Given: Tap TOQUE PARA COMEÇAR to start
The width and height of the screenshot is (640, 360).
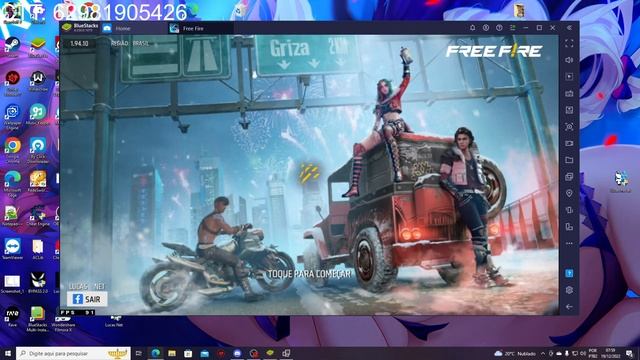Looking at the screenshot, I should coord(309,274).
